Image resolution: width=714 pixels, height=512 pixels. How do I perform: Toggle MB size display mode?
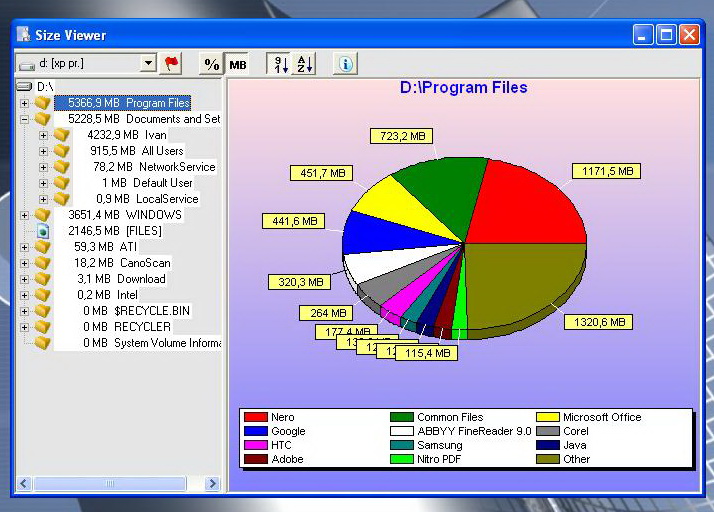point(237,64)
